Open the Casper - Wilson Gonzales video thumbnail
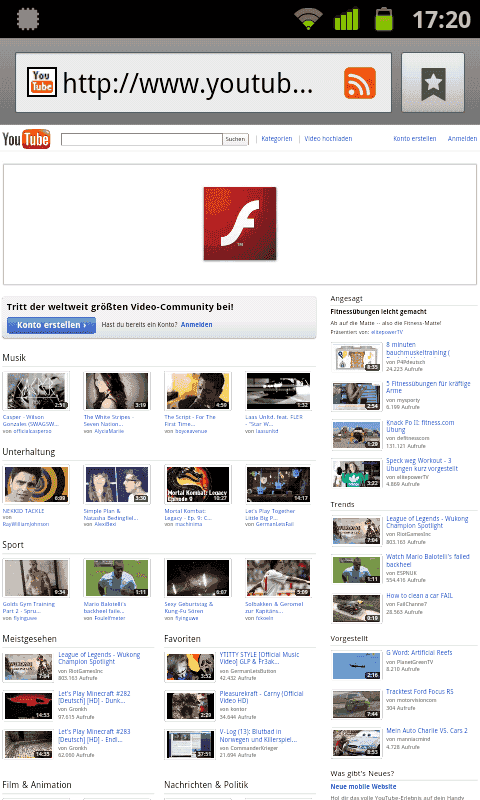This screenshot has width=480, height=800. coord(36,391)
